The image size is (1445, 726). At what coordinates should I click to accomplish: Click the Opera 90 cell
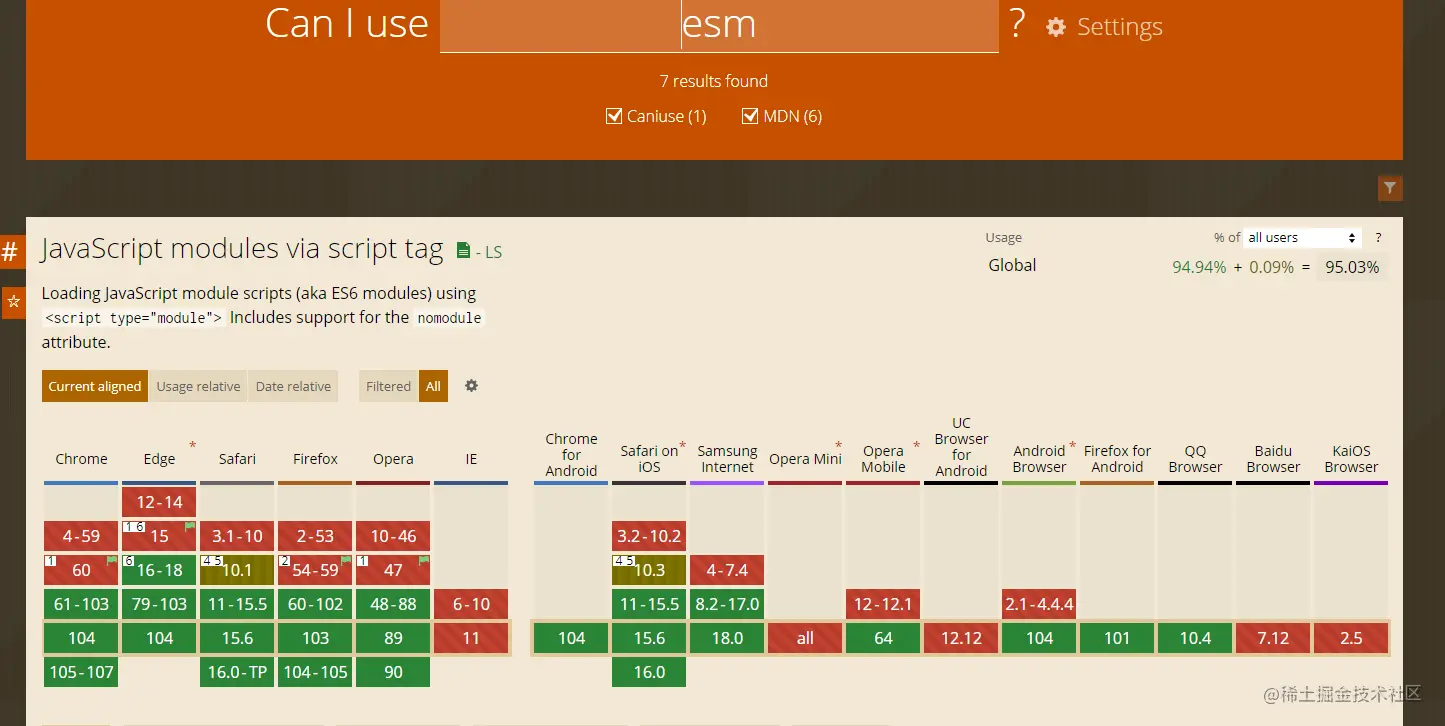[x=393, y=672]
